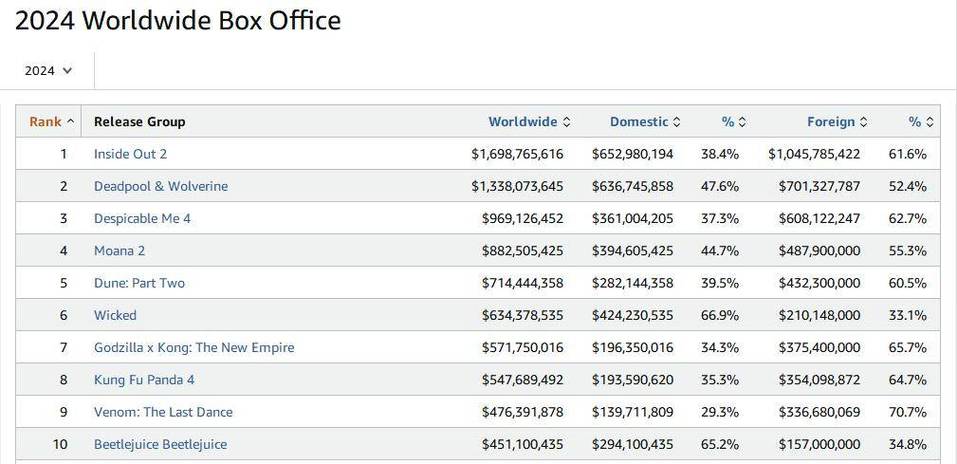The image size is (957, 464).
Task: Open Venom: The Last Dance link
Action: (163, 412)
